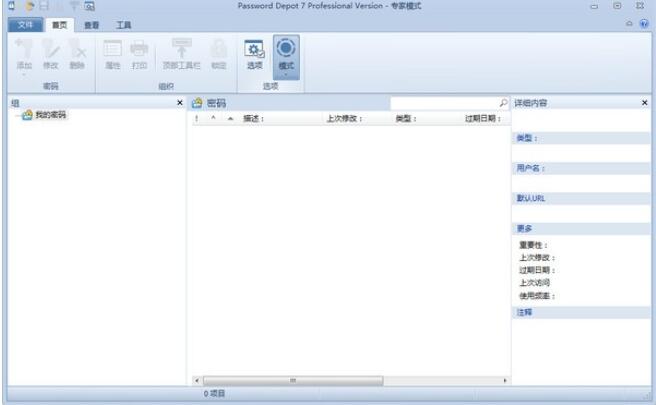The image size is (656, 405).
Task: Click the horizontal scrollbar left arrow
Action: (197, 381)
